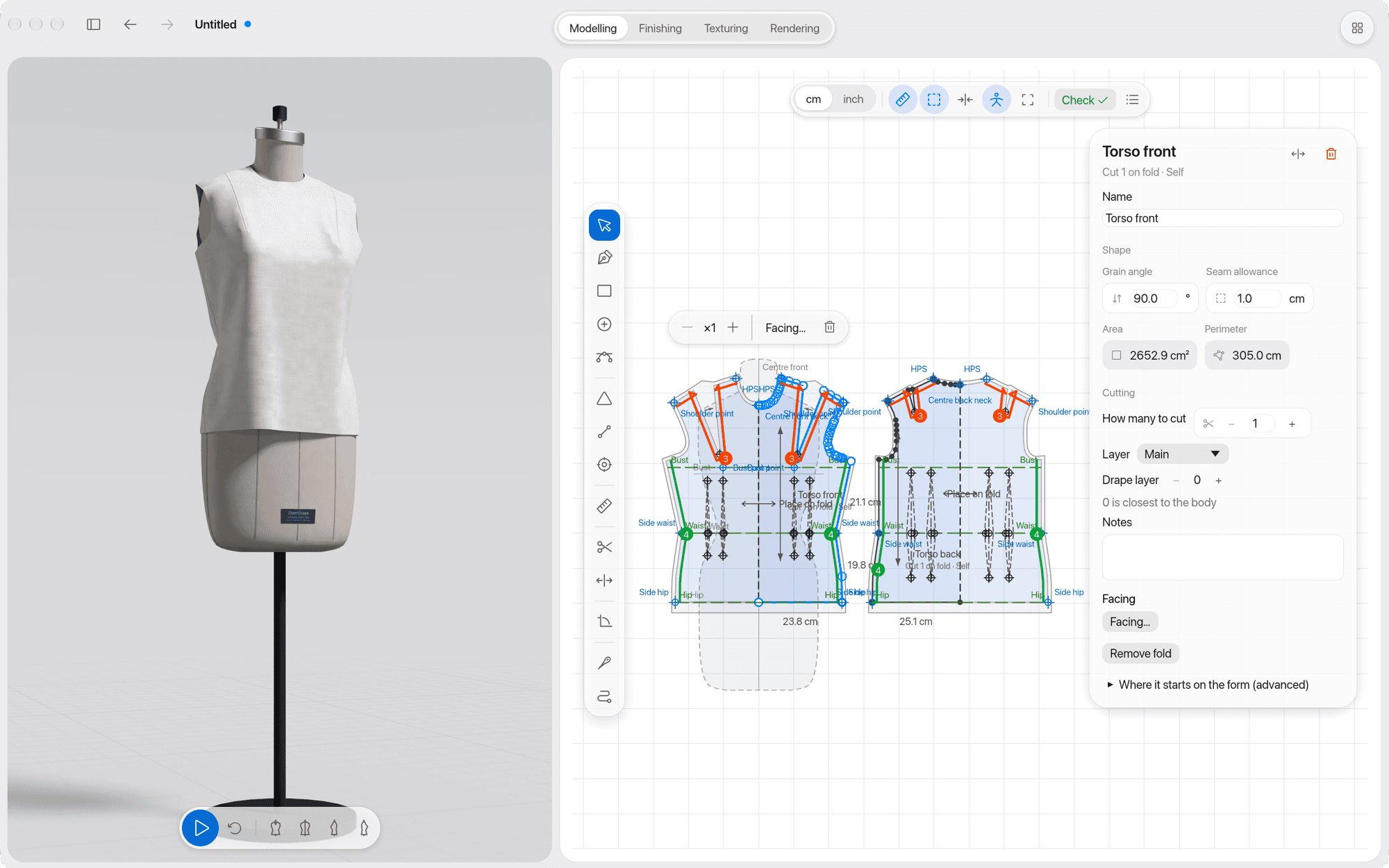The width and height of the screenshot is (1389, 868).
Task: Open the Finishing tab
Action: click(660, 28)
